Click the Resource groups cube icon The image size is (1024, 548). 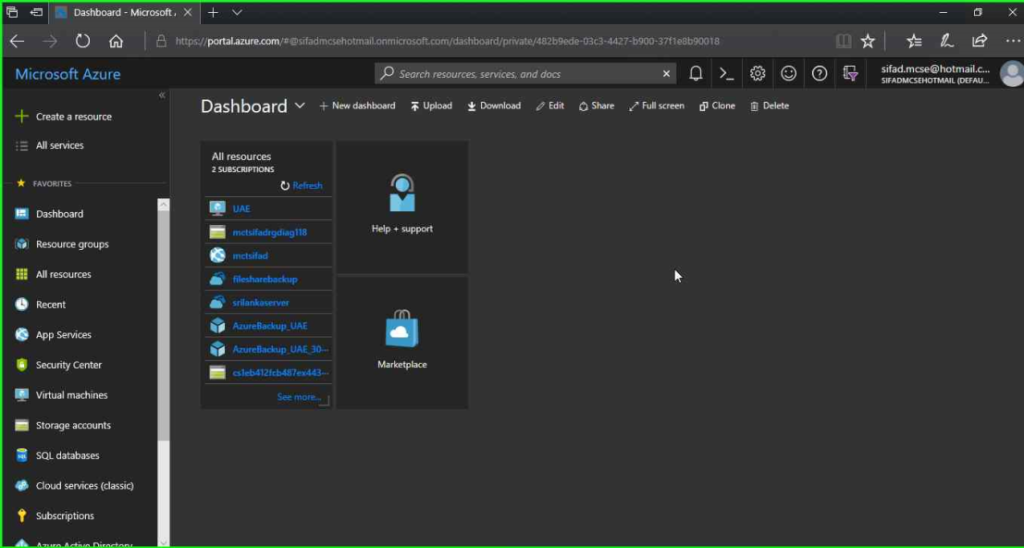[x=22, y=244]
